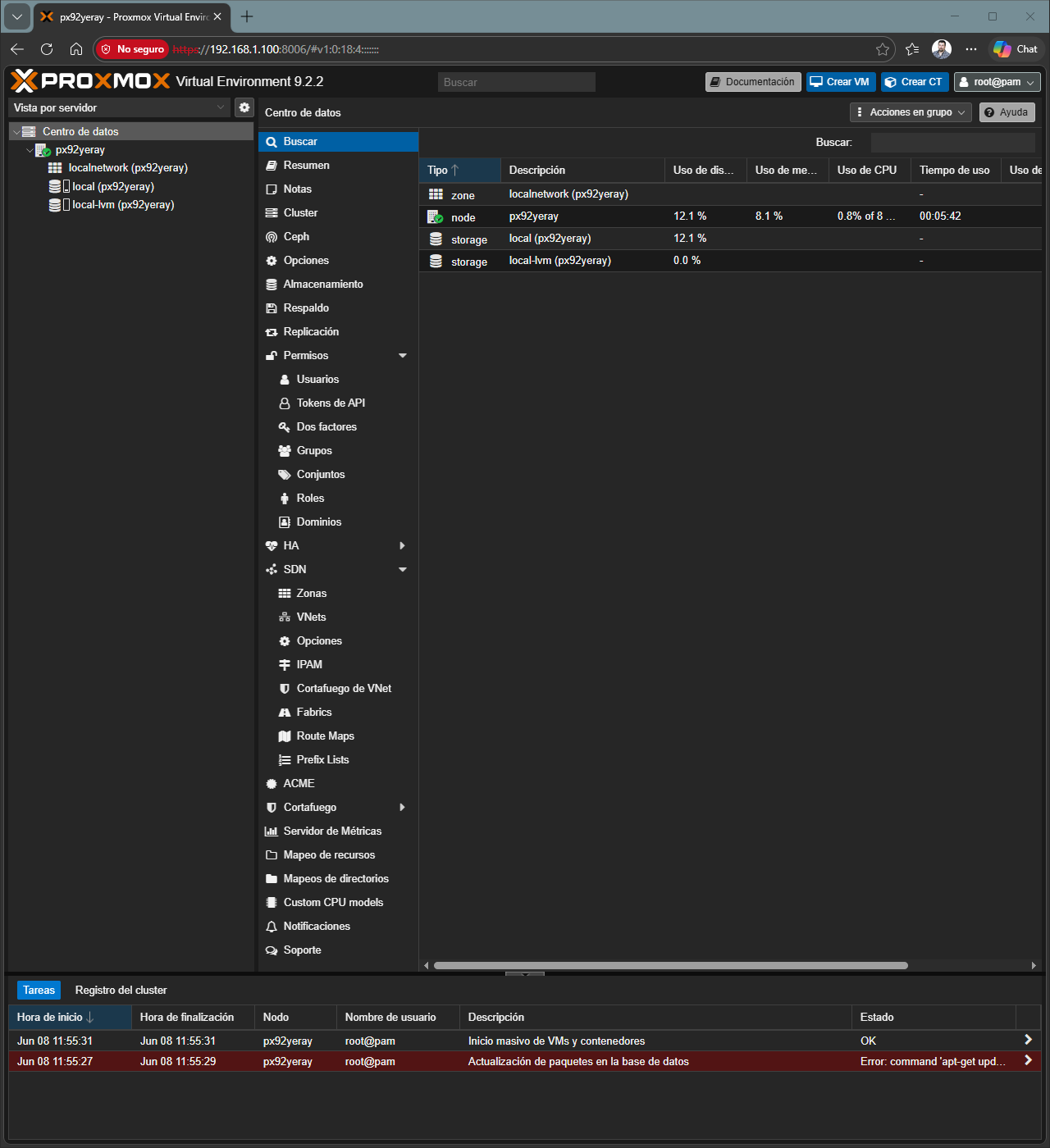
Task: Open details arrow for apt-get error task
Action: (1028, 1061)
